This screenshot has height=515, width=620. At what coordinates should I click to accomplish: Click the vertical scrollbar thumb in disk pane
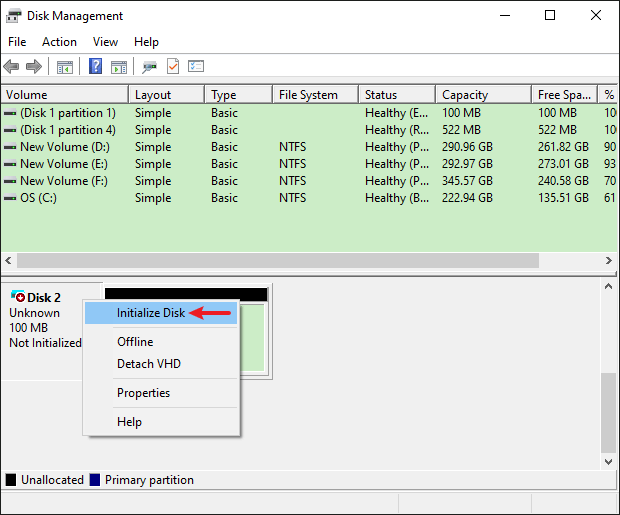609,413
